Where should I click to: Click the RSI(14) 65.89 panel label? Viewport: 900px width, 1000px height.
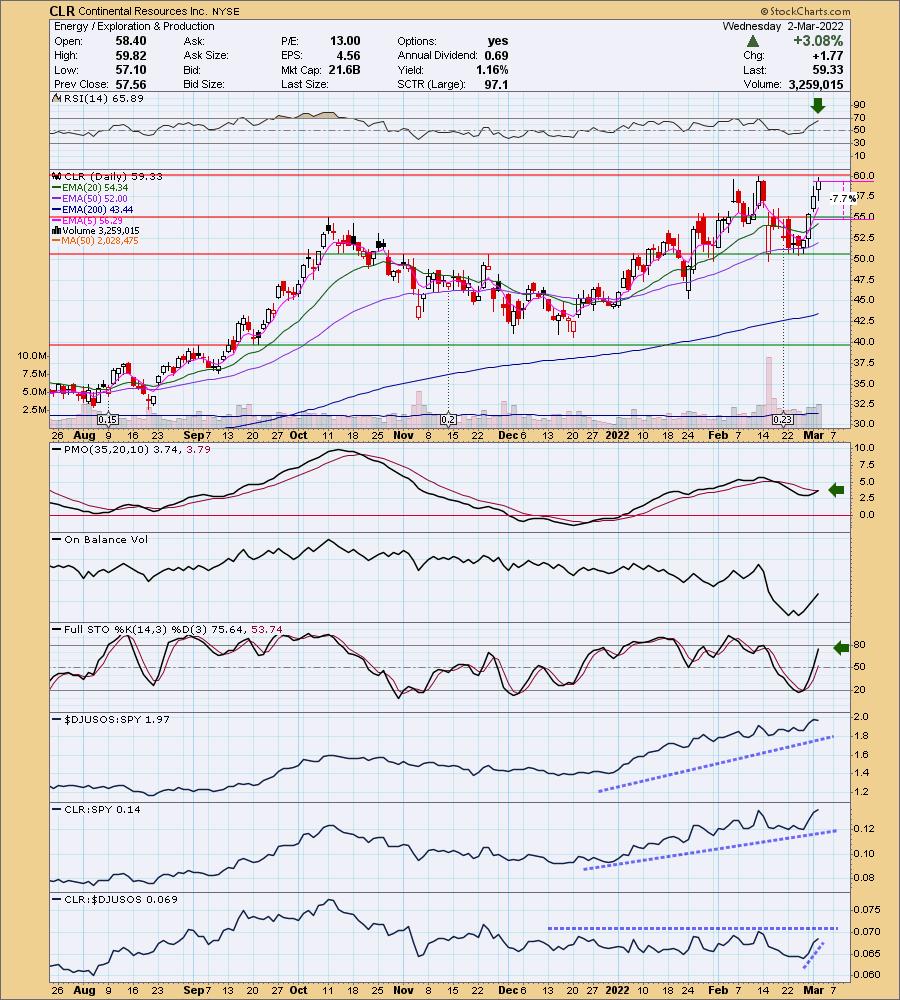coord(103,98)
